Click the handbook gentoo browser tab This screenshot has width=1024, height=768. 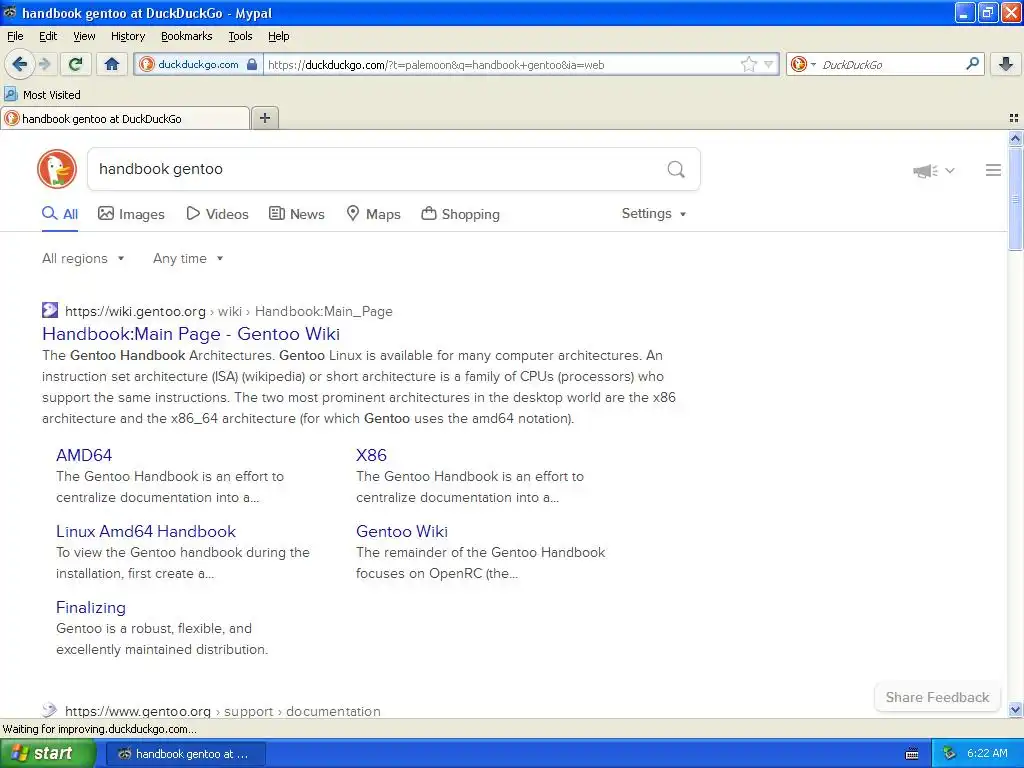point(125,118)
